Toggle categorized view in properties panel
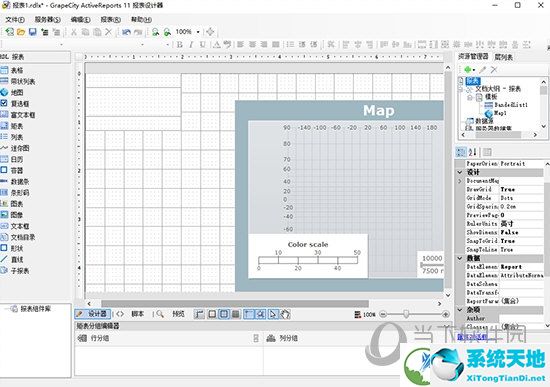Viewport: 550px width, 387px height. coord(461,152)
